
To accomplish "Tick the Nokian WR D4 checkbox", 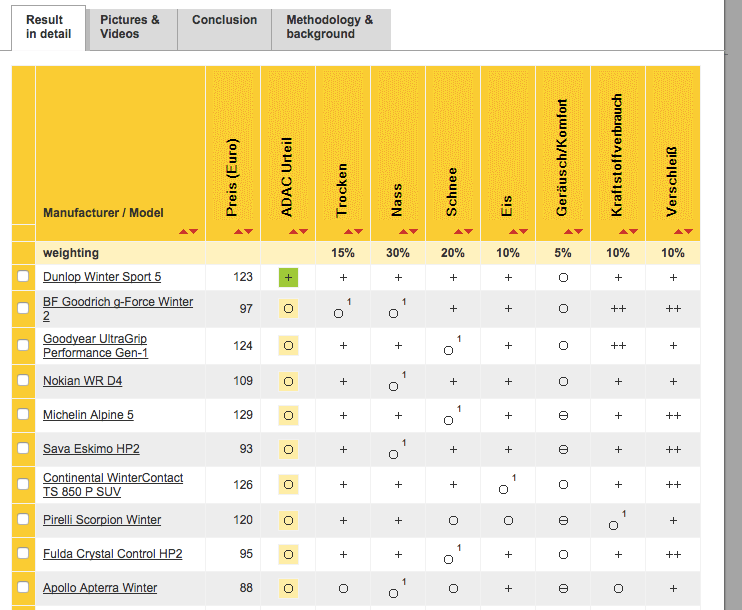I will tap(23, 380).
